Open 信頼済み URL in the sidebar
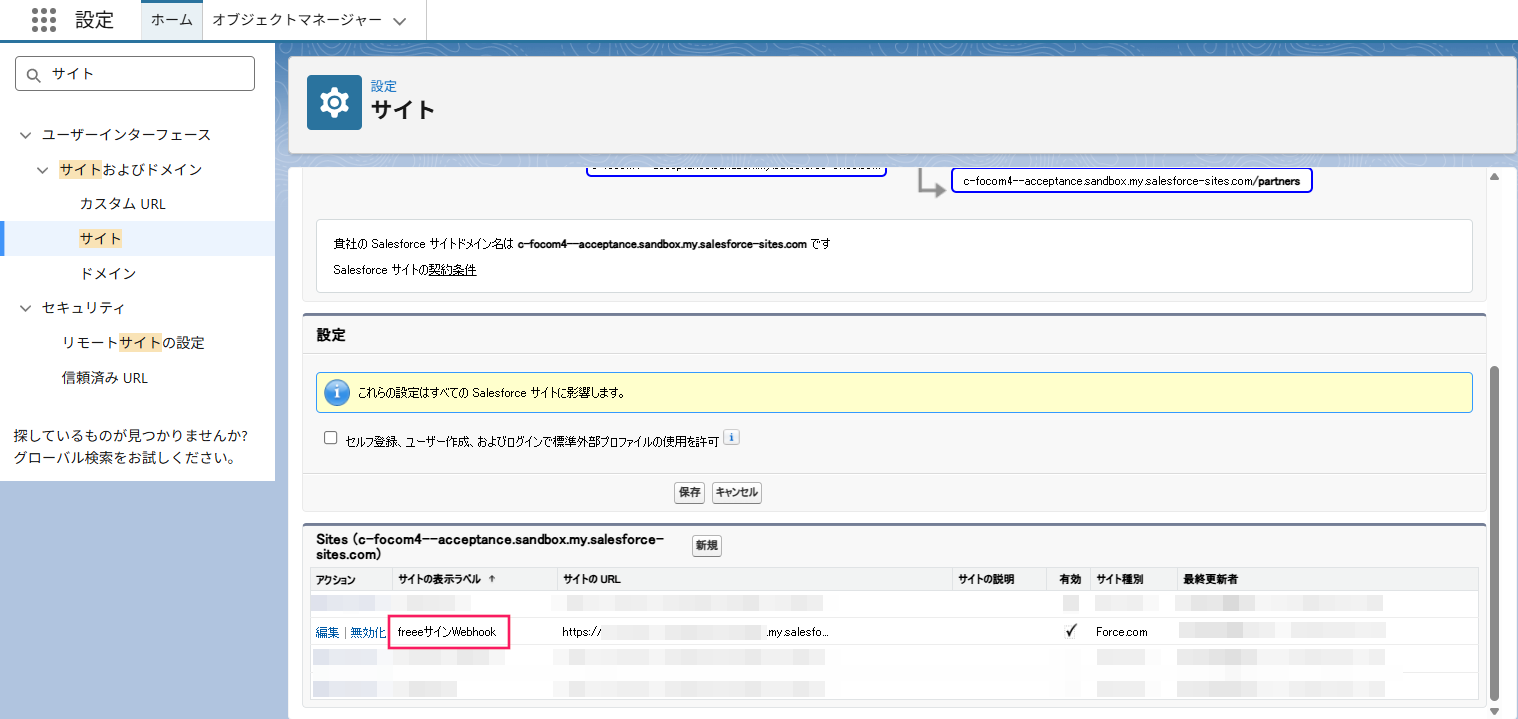Image resolution: width=1518 pixels, height=719 pixels. 105,378
